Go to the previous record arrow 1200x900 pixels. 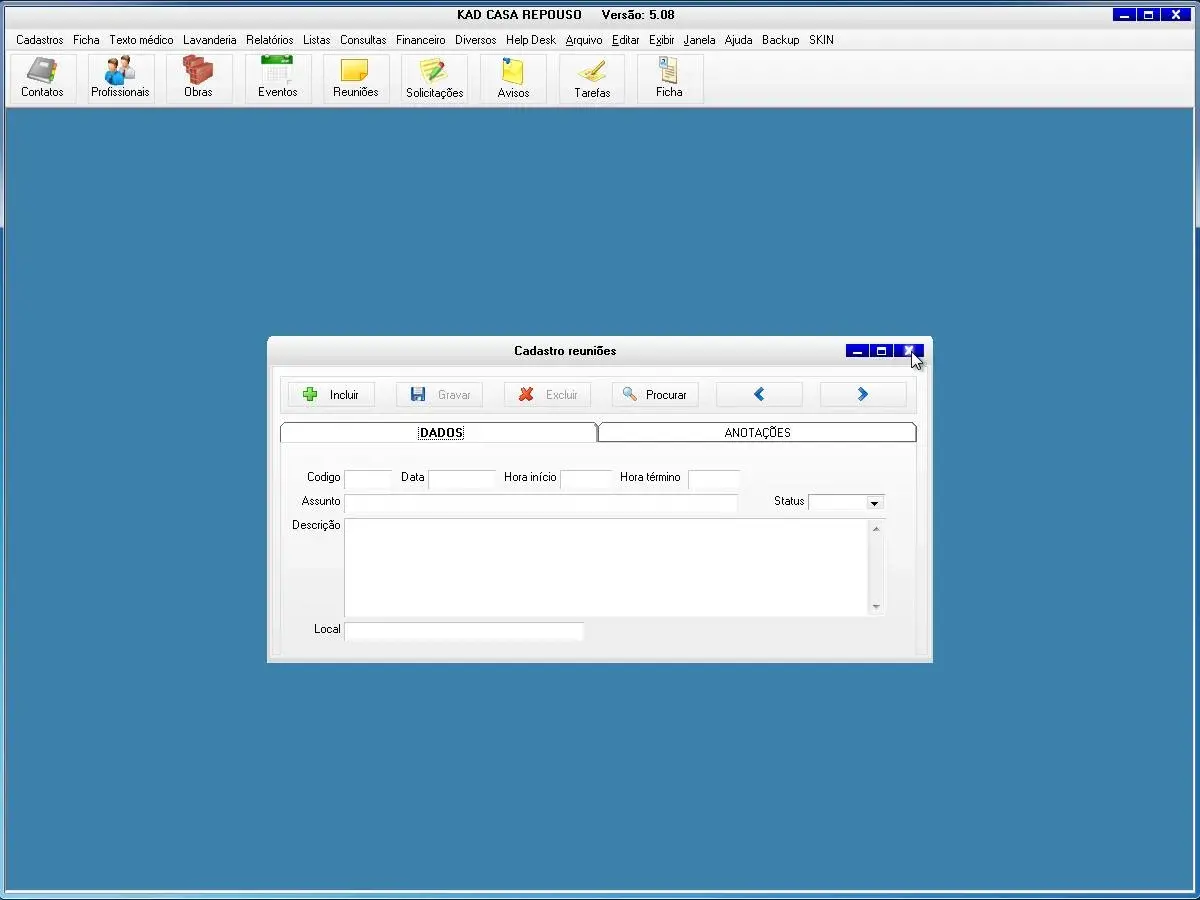(x=759, y=395)
